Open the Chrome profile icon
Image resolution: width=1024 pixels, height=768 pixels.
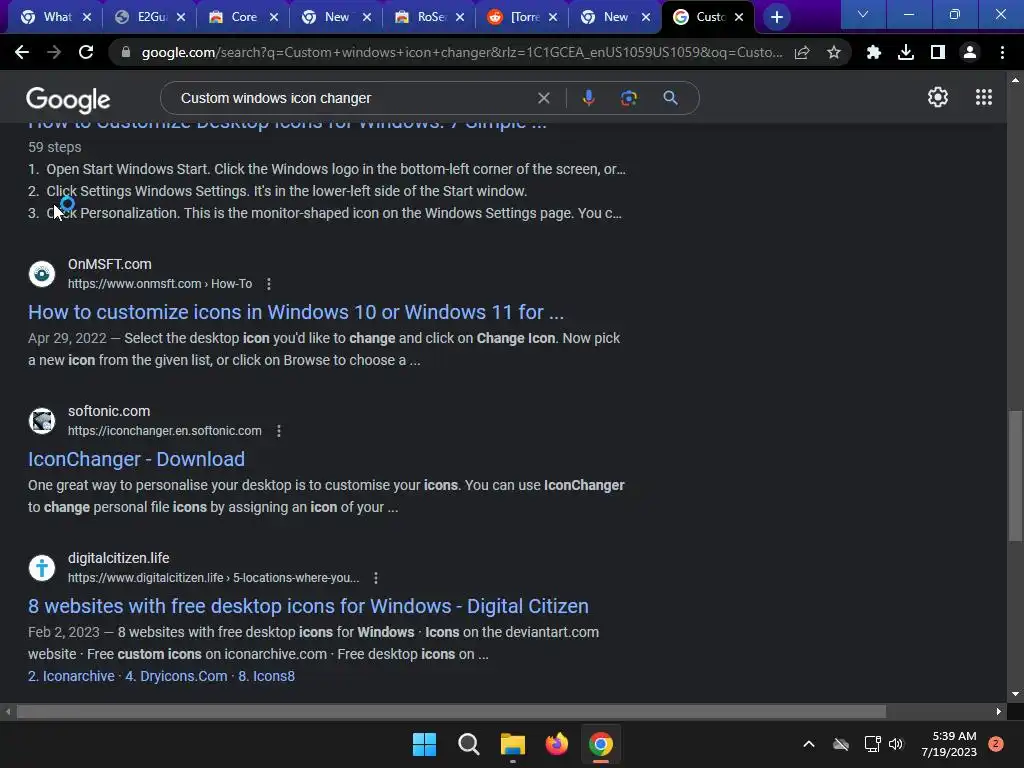click(970, 52)
